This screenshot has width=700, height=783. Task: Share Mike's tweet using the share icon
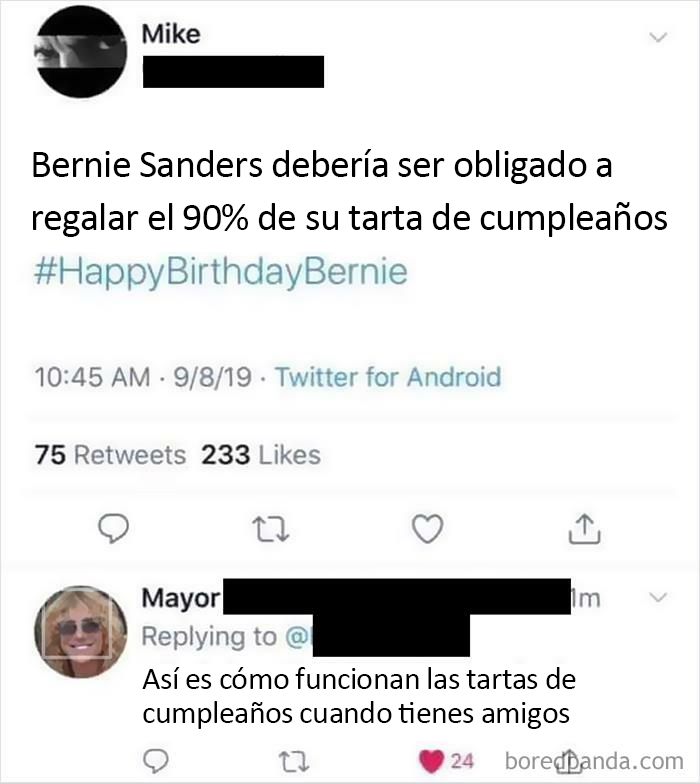click(583, 527)
